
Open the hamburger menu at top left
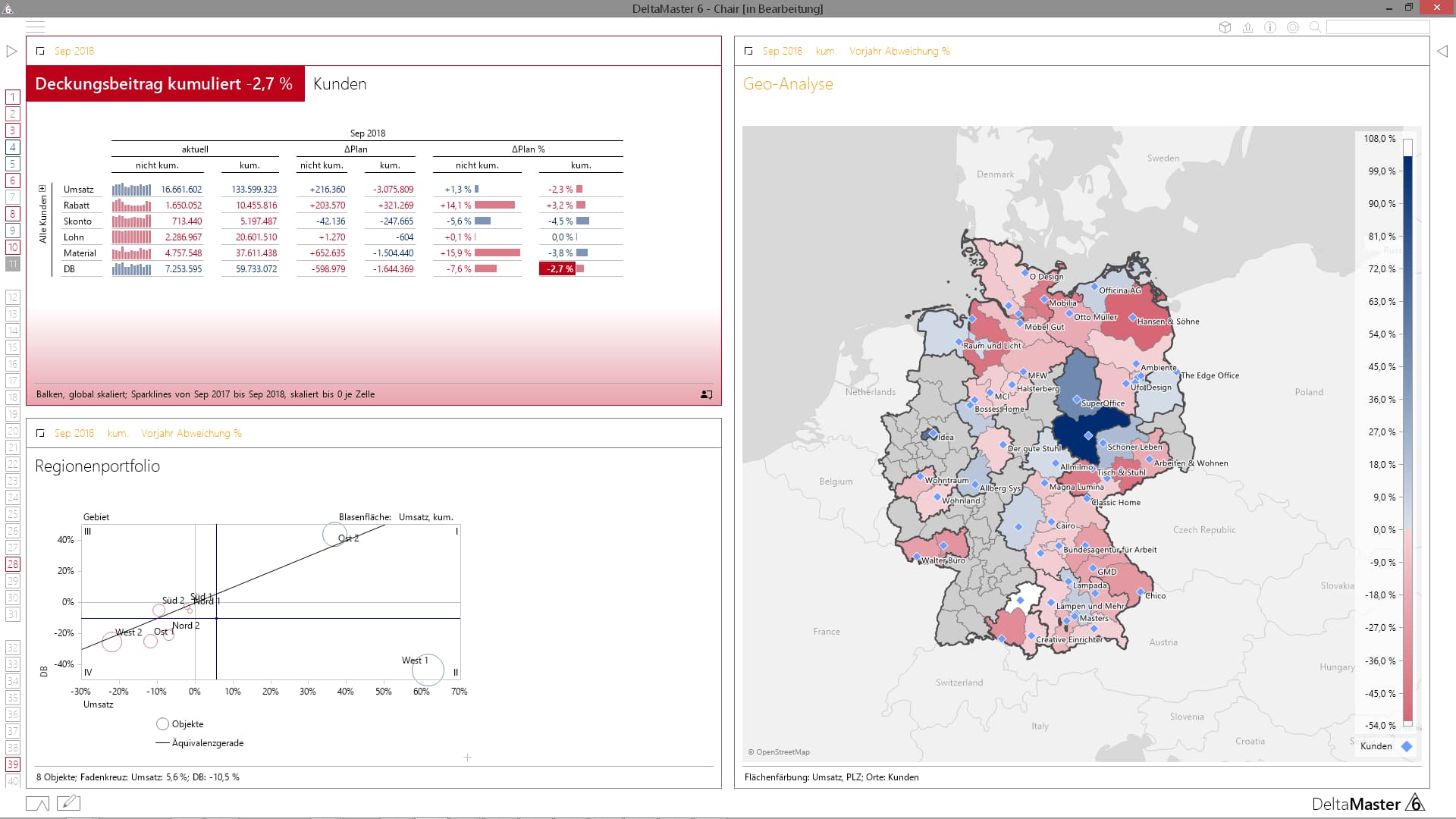[x=36, y=27]
